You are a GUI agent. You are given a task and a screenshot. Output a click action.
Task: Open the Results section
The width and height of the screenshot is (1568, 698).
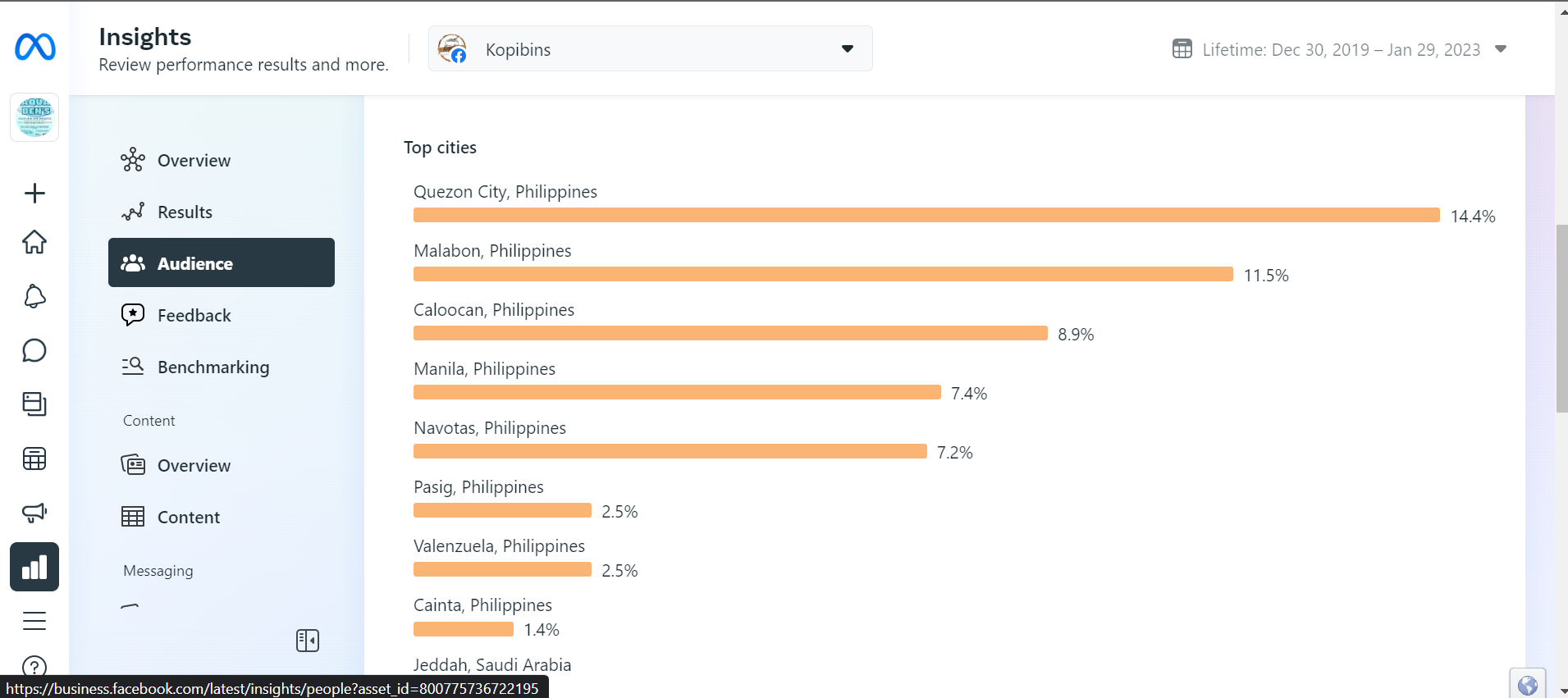(185, 212)
